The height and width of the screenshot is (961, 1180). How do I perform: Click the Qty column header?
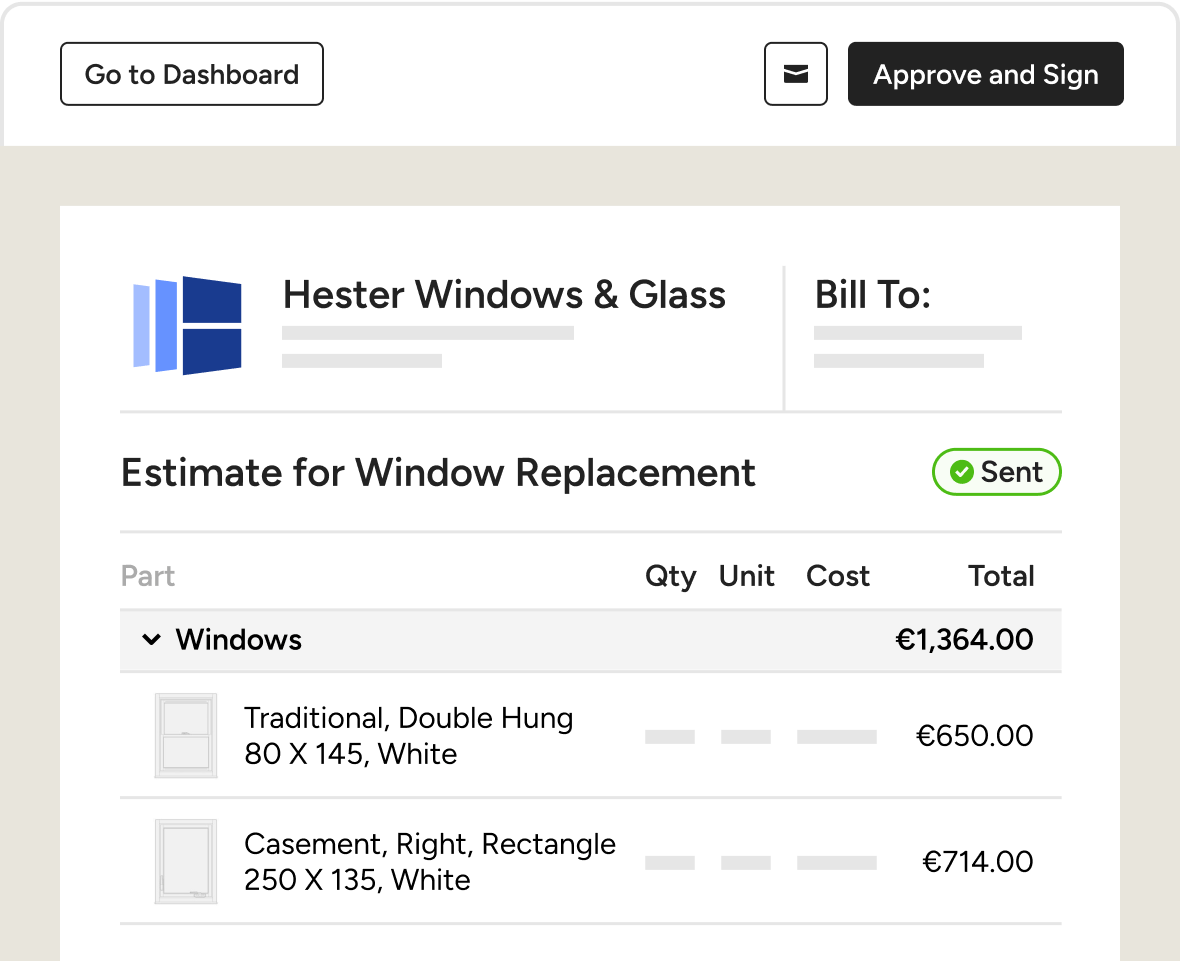[671, 576]
